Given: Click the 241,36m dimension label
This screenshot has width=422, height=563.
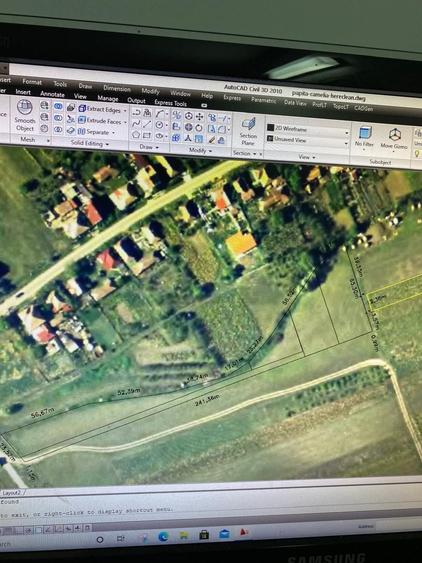Looking at the screenshot, I should pos(207,400).
